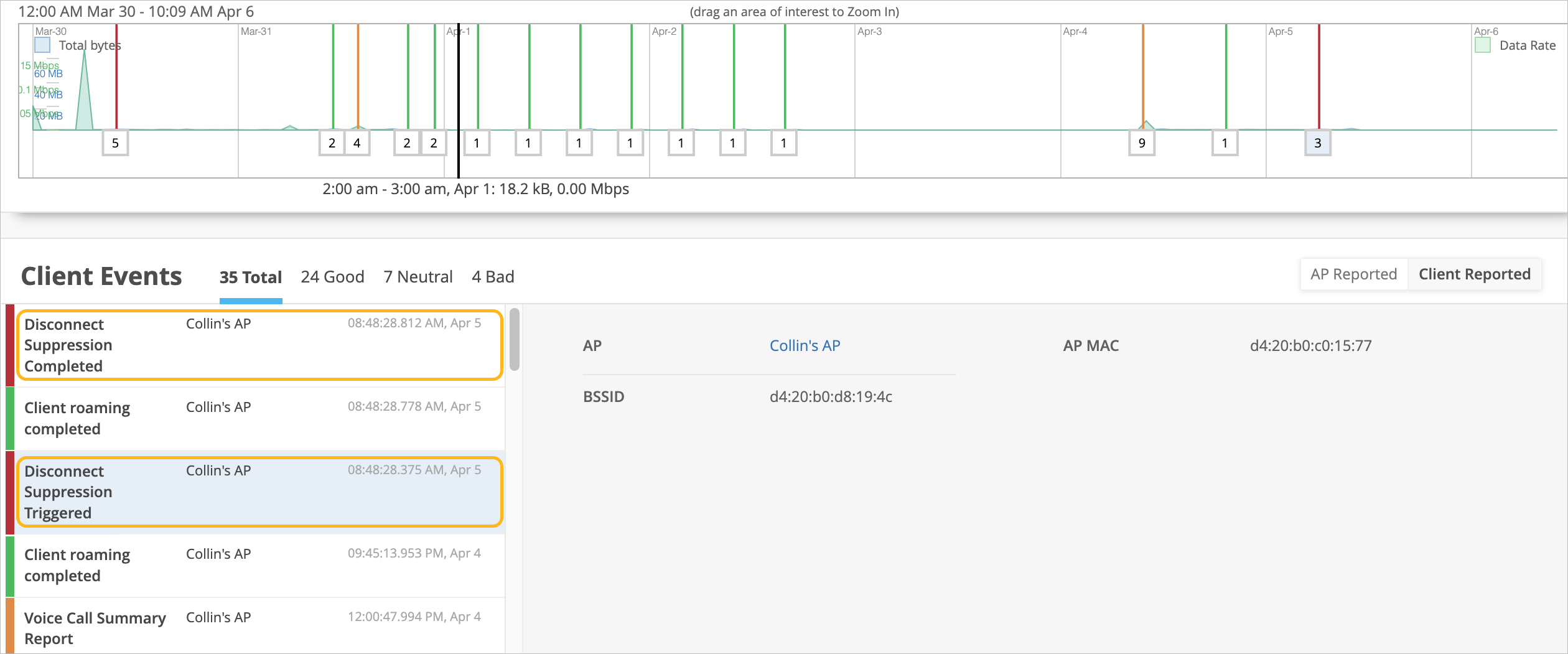The height and width of the screenshot is (654, 1568).
Task: Show the 4 Bad events
Action: (493, 277)
